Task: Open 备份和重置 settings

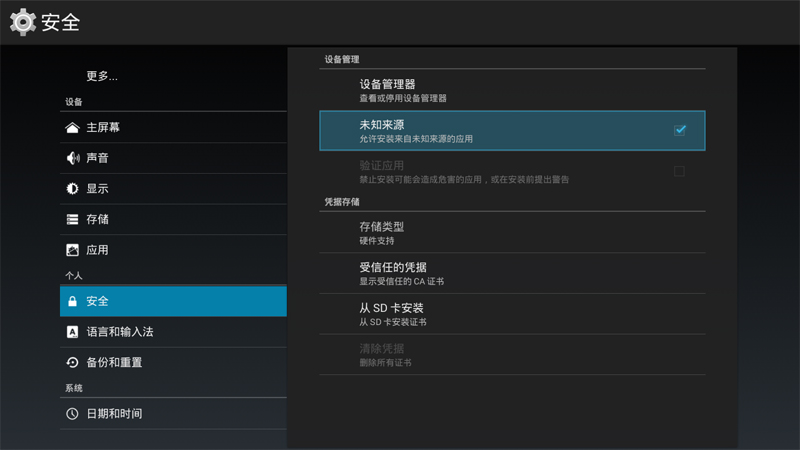Action: (x=173, y=363)
